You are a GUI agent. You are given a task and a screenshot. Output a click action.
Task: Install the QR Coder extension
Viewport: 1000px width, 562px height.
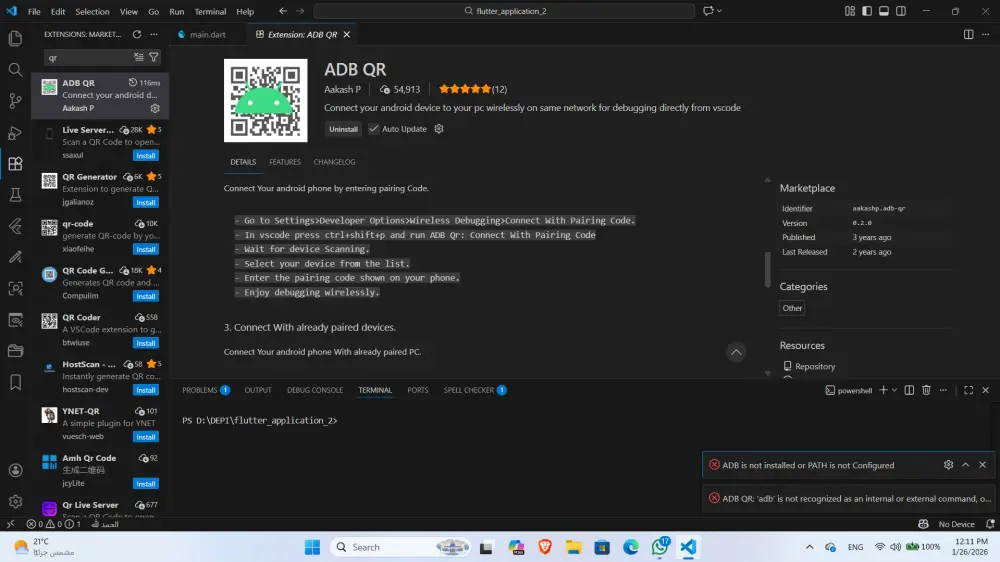[x=146, y=343]
